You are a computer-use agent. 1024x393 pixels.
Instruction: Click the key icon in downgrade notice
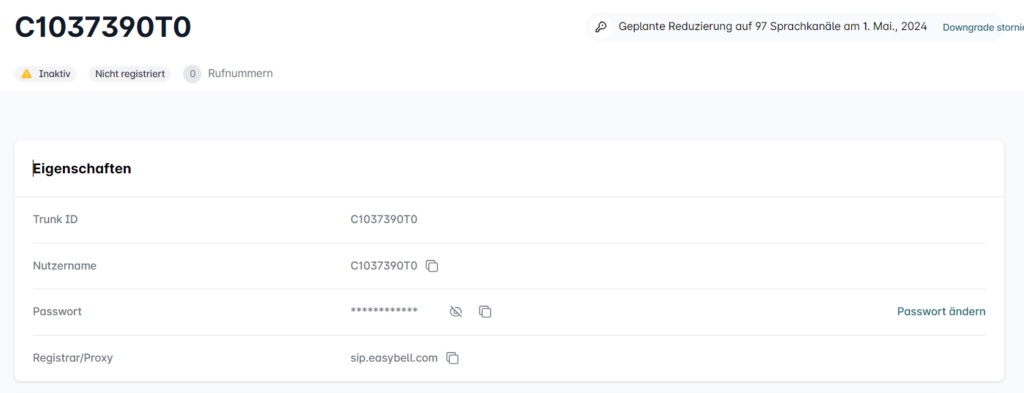(x=601, y=27)
